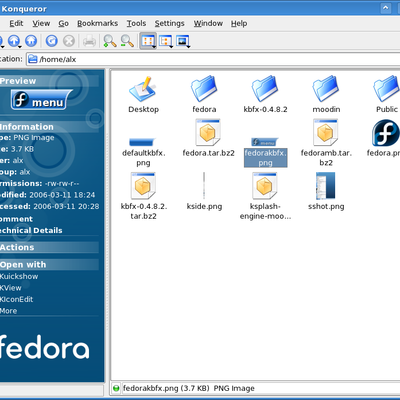Image resolution: width=400 pixels, height=400 pixels.
Task: Click the Modified date 2006-03-11 18:24
Action: tap(62, 195)
